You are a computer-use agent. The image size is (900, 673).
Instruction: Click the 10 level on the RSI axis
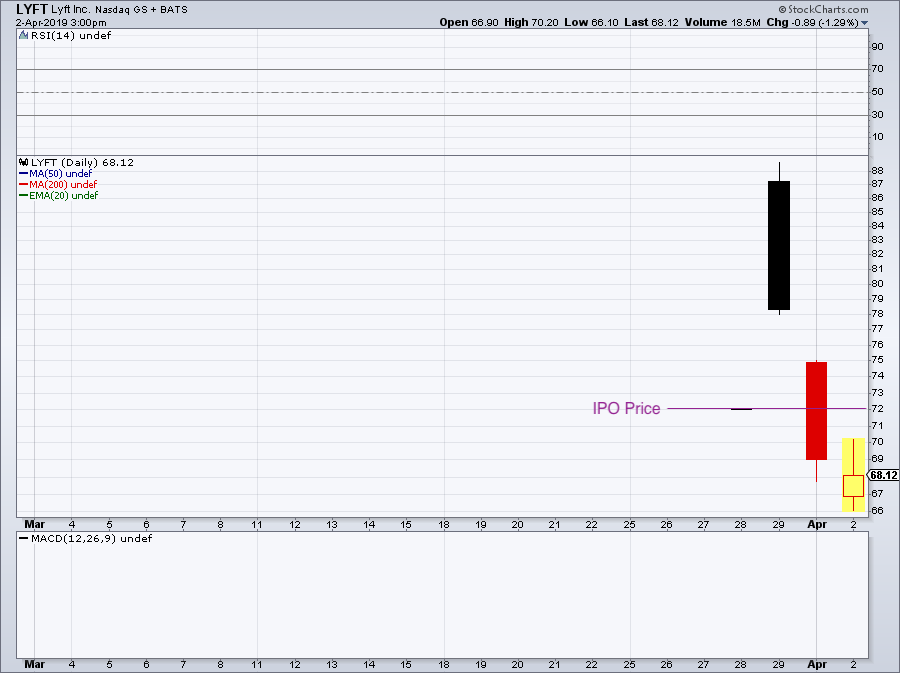coord(877,137)
